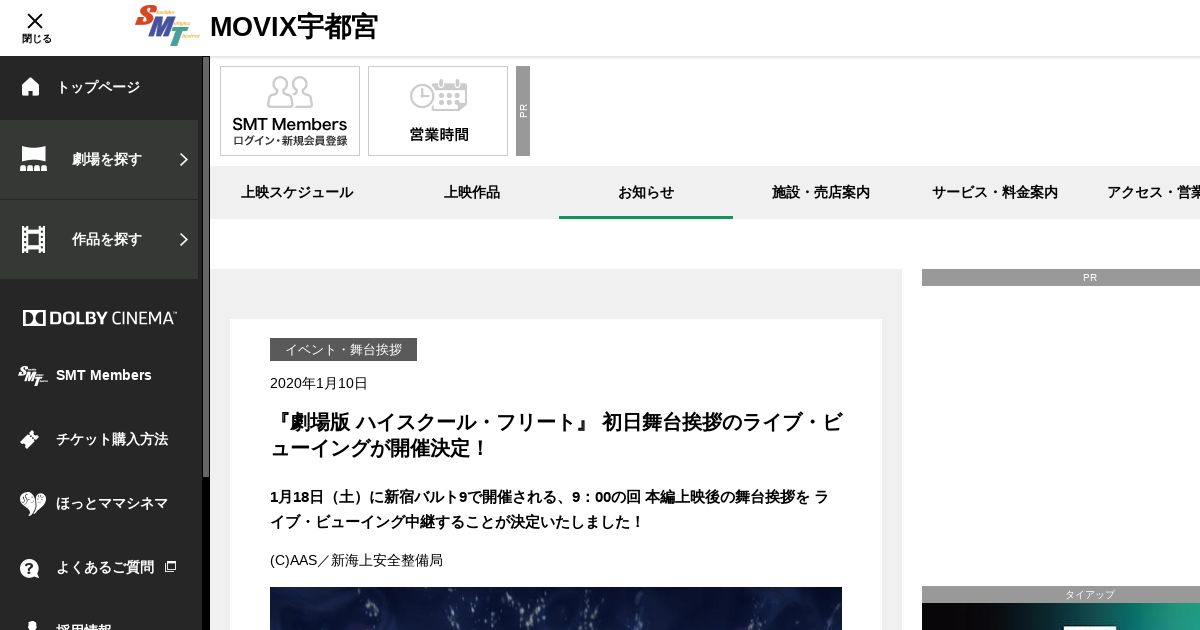This screenshot has height=630, width=1200.
Task: Click the clock calendar icon
Action: click(438, 96)
